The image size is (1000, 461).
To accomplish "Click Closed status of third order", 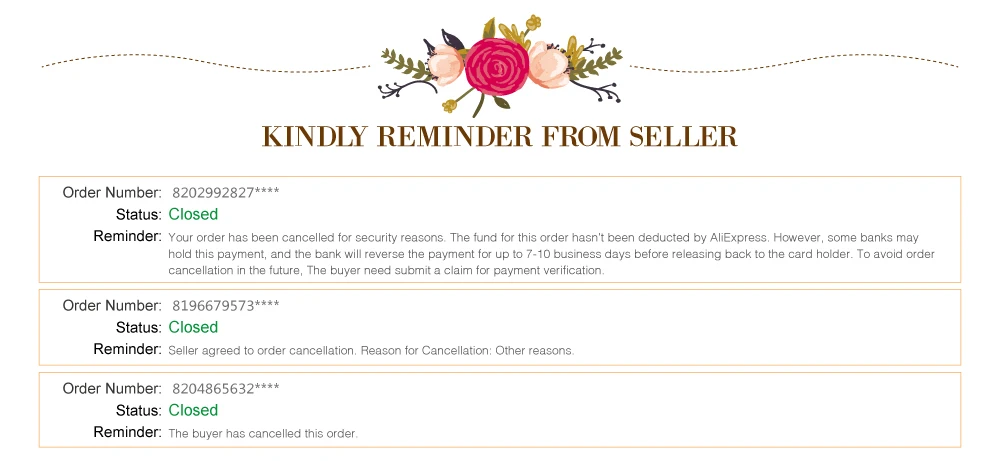I will (193, 410).
